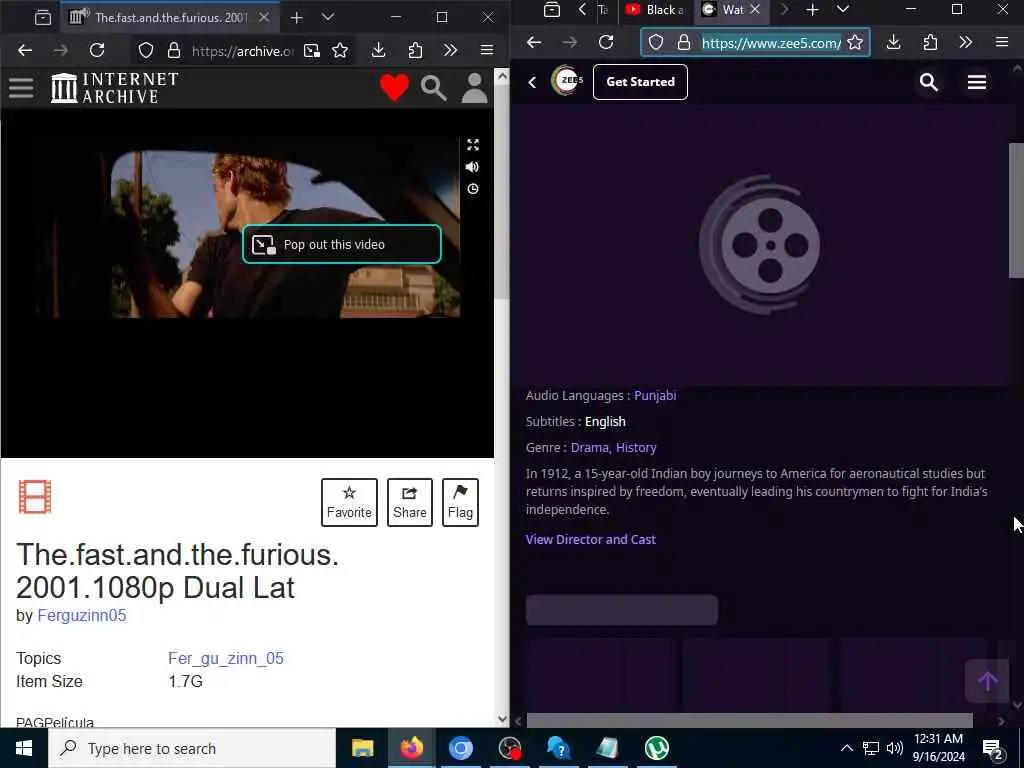The height and width of the screenshot is (768, 1024).
Task: Click the archive.org address bar
Action: coord(242,50)
